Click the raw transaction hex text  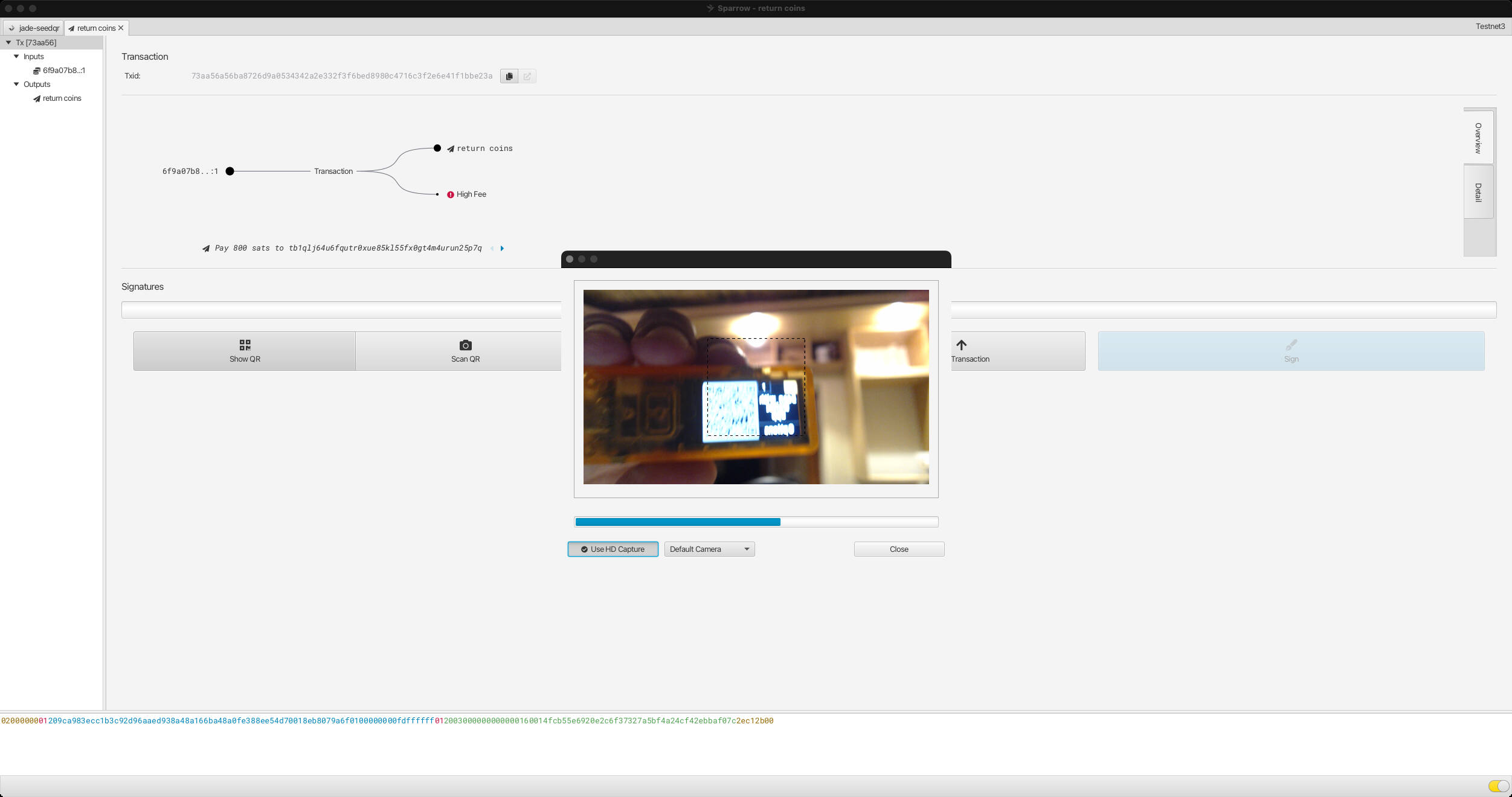[387, 721]
